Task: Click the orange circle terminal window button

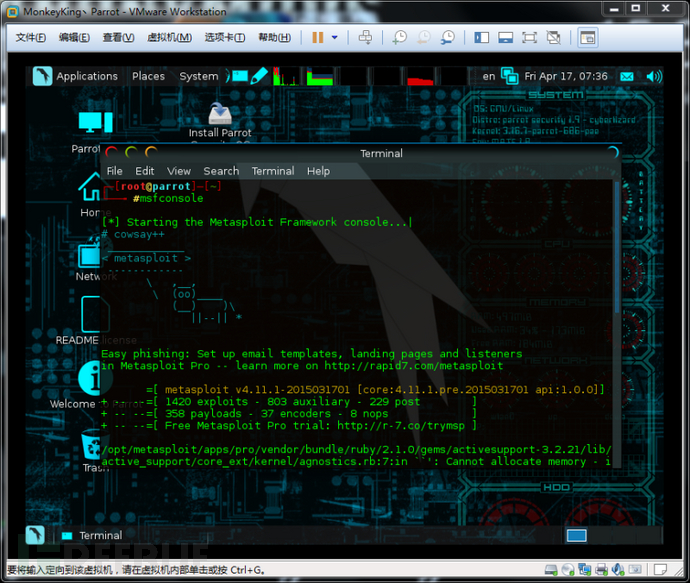Action: click(151, 152)
